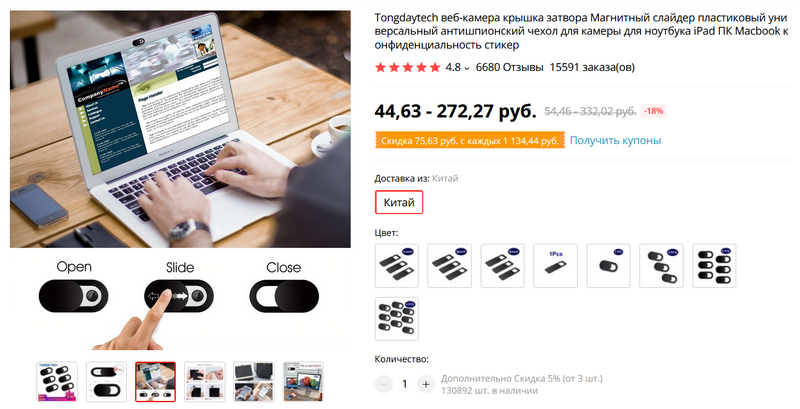Screen dimensions: 800x409
Task: Pick the six oval covers variant
Action: pos(714,266)
